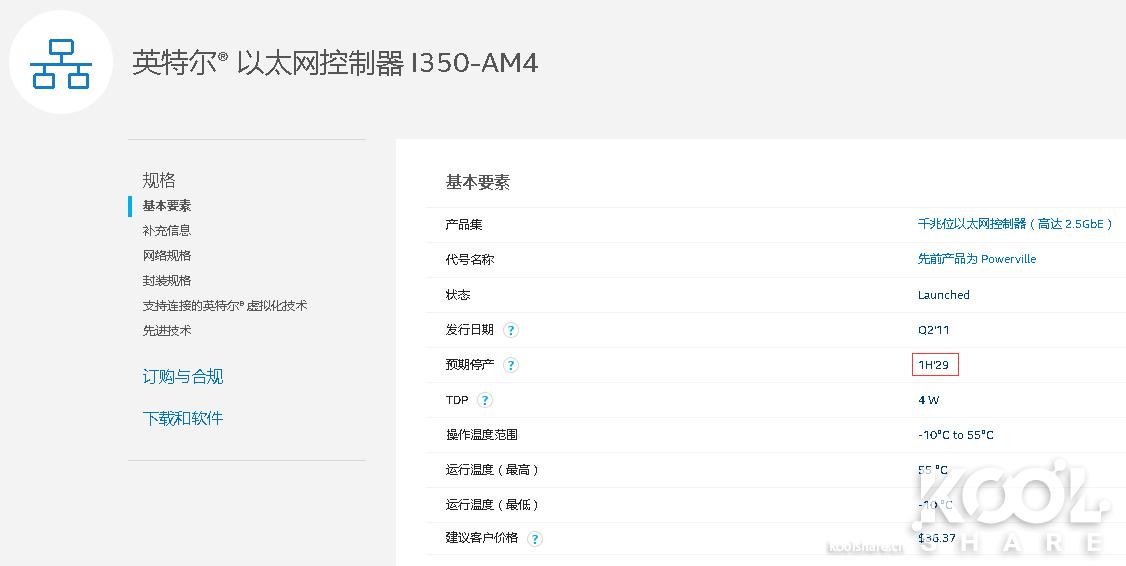
Task: Click the TDP label
Action: 457,400
